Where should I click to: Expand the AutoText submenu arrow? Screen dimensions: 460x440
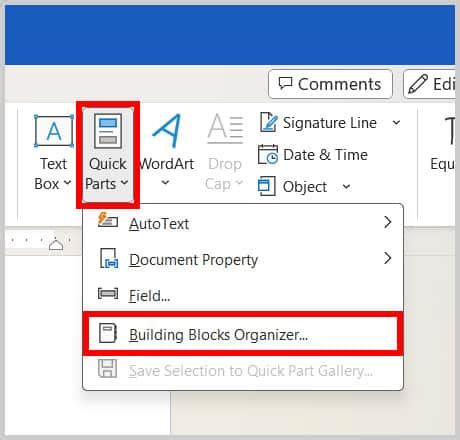[x=387, y=222]
